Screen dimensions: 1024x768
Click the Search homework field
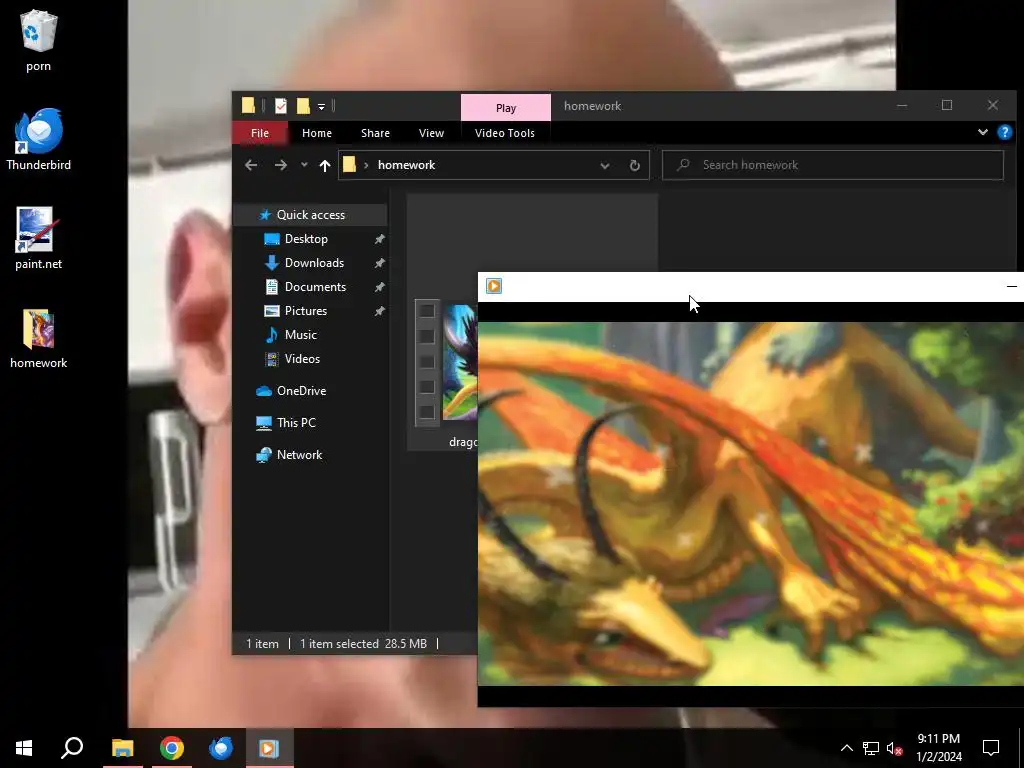(x=833, y=165)
